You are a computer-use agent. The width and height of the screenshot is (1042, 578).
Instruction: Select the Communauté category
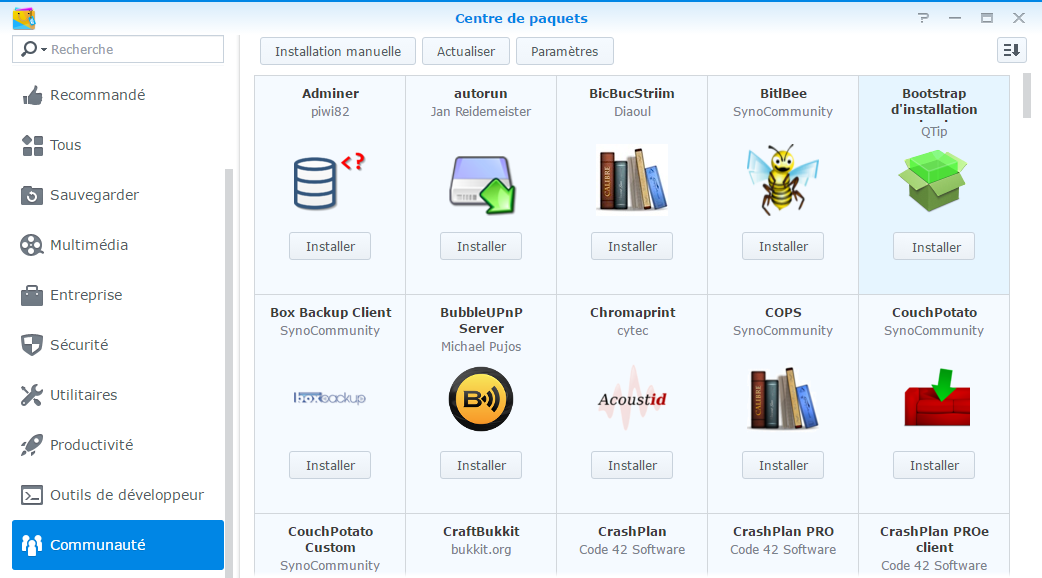tap(118, 545)
